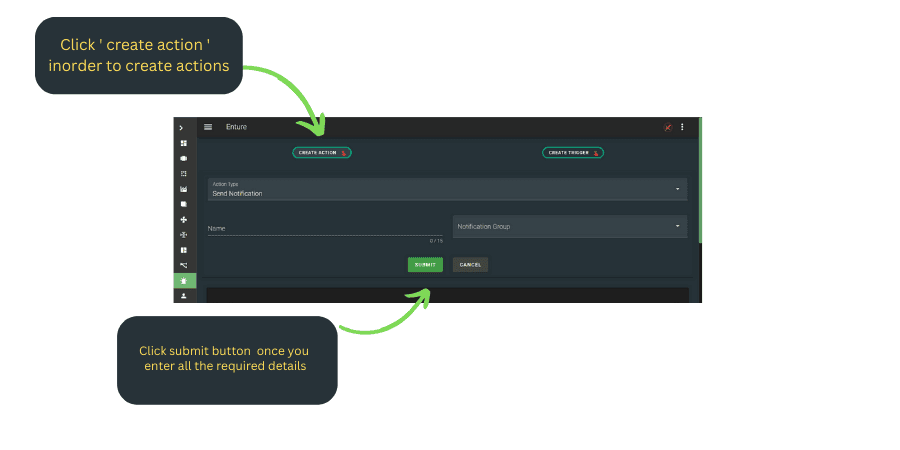The height and width of the screenshot is (450, 900).
Task: Click the vertical scrollbar on the right edge
Action: (700, 180)
